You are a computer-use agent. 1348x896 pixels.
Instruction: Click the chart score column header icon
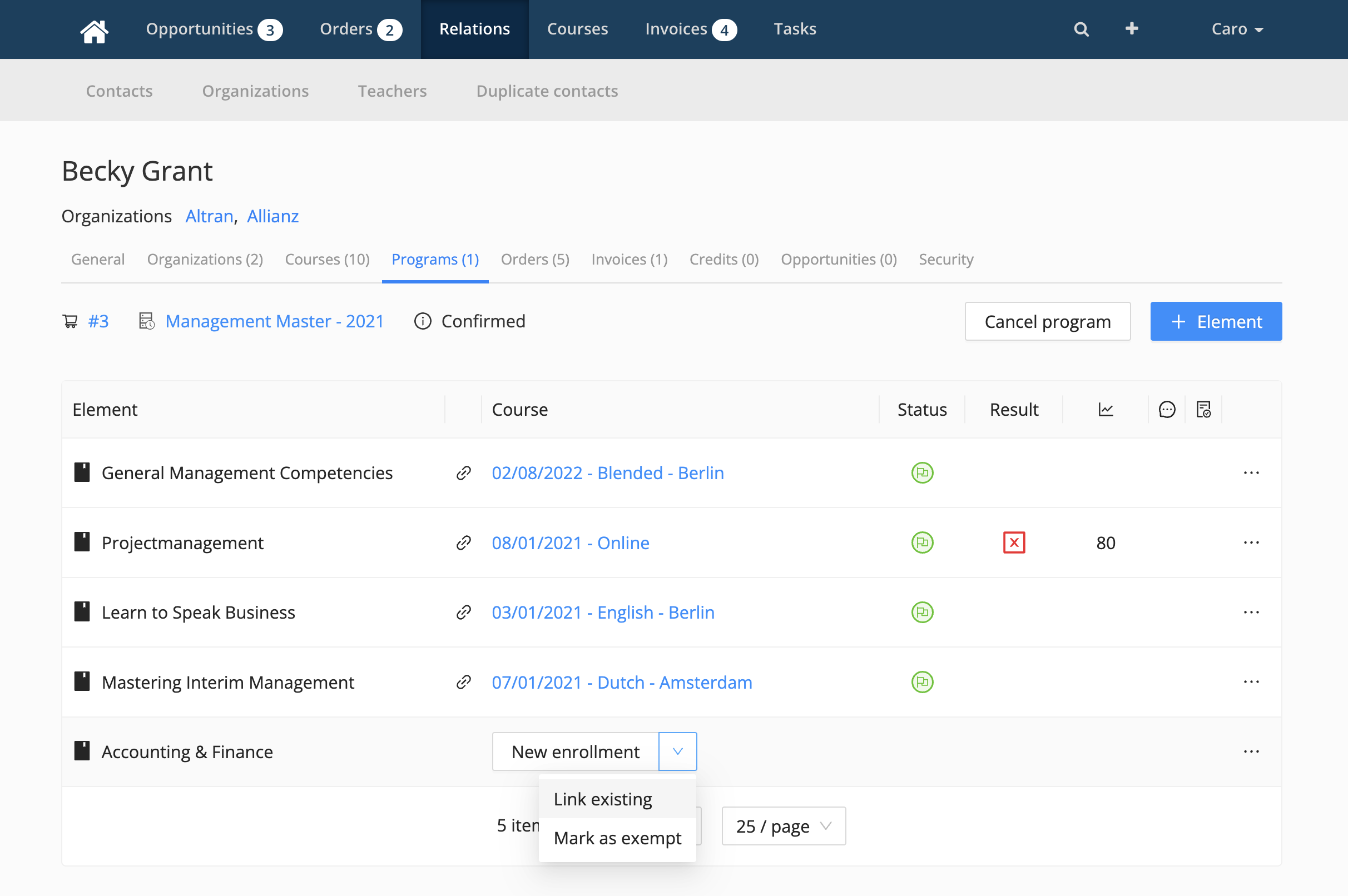(x=1106, y=410)
